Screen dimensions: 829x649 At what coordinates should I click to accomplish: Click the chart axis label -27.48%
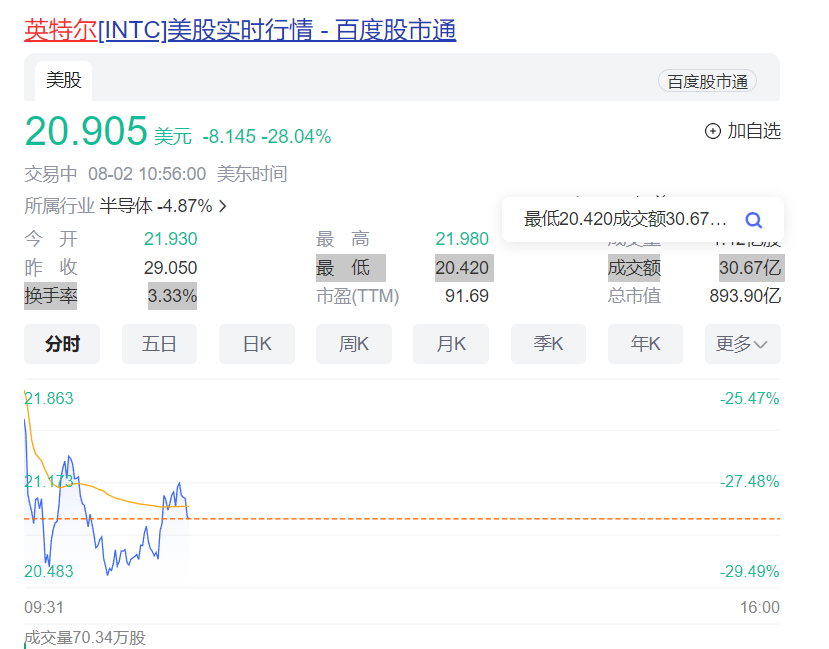click(x=750, y=481)
